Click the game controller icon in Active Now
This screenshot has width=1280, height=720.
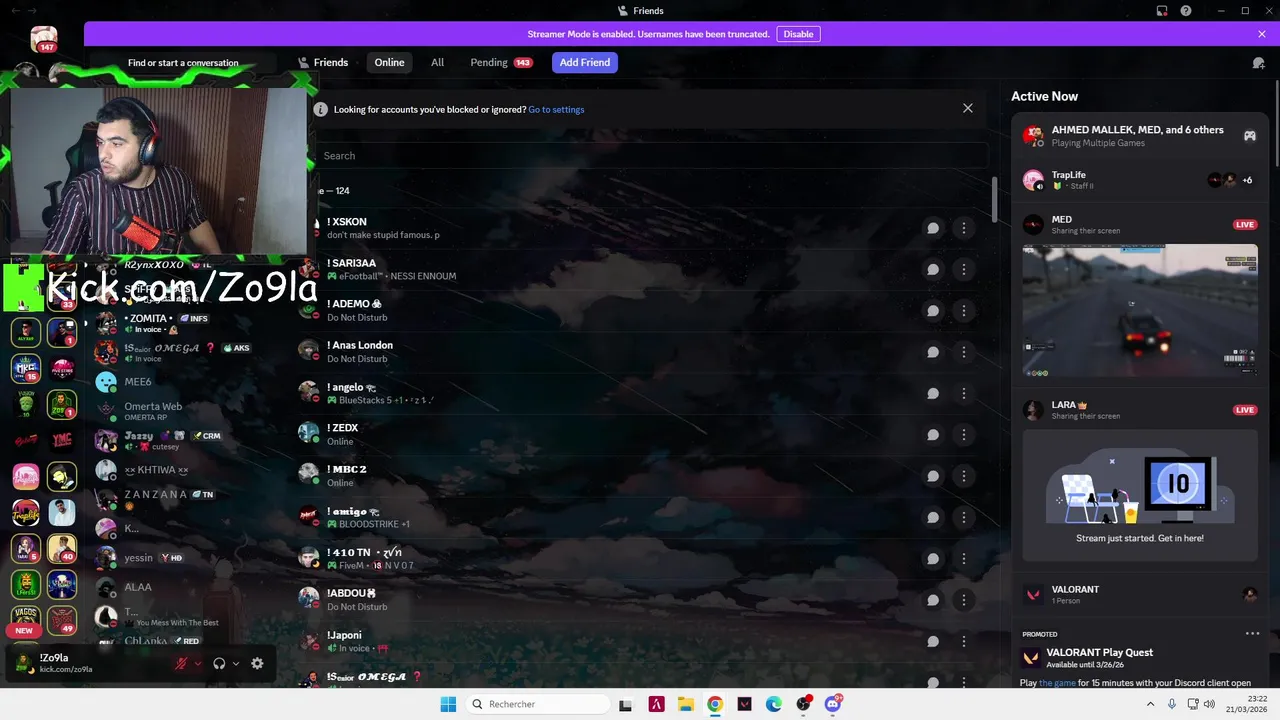[1250, 136]
